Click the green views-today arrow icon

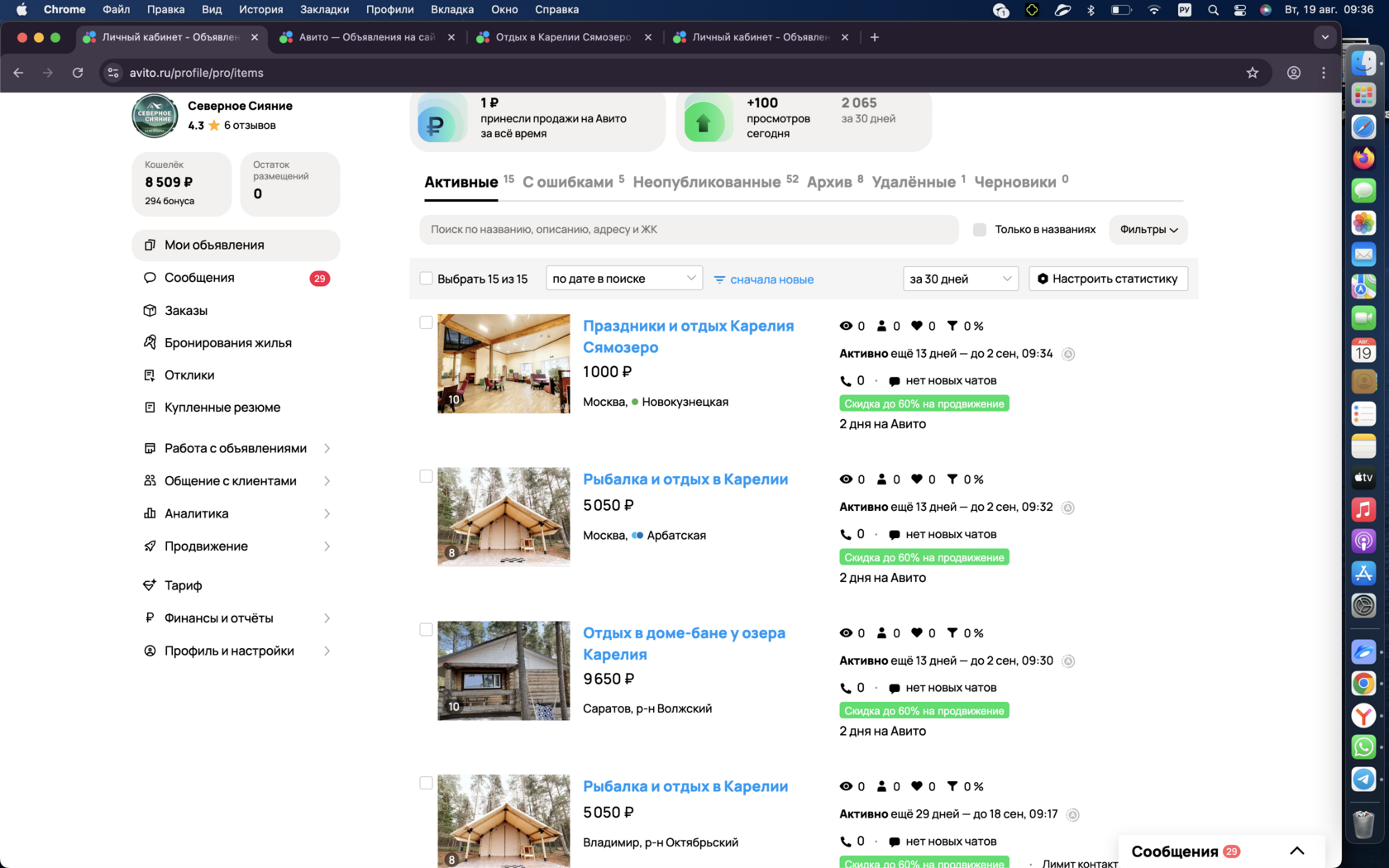[704, 122]
